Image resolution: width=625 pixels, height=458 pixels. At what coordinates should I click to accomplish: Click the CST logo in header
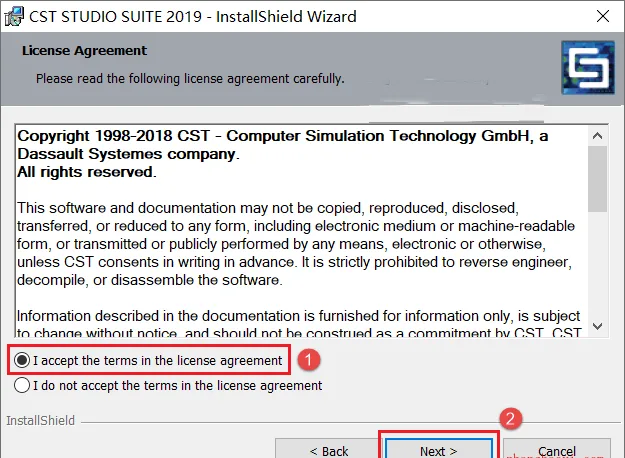point(588,67)
